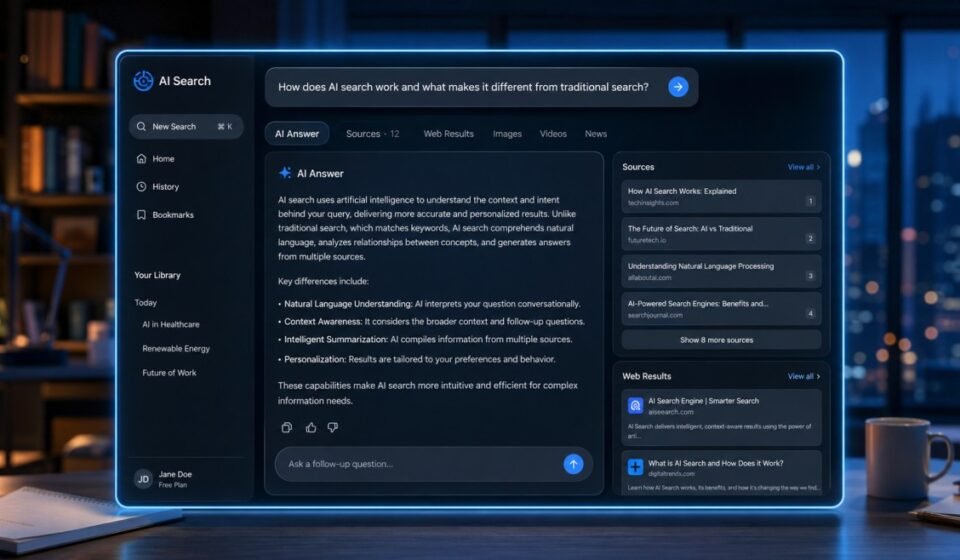Image resolution: width=960 pixels, height=560 pixels.
Task: Click View all in the Web Results panel
Action: [803, 376]
